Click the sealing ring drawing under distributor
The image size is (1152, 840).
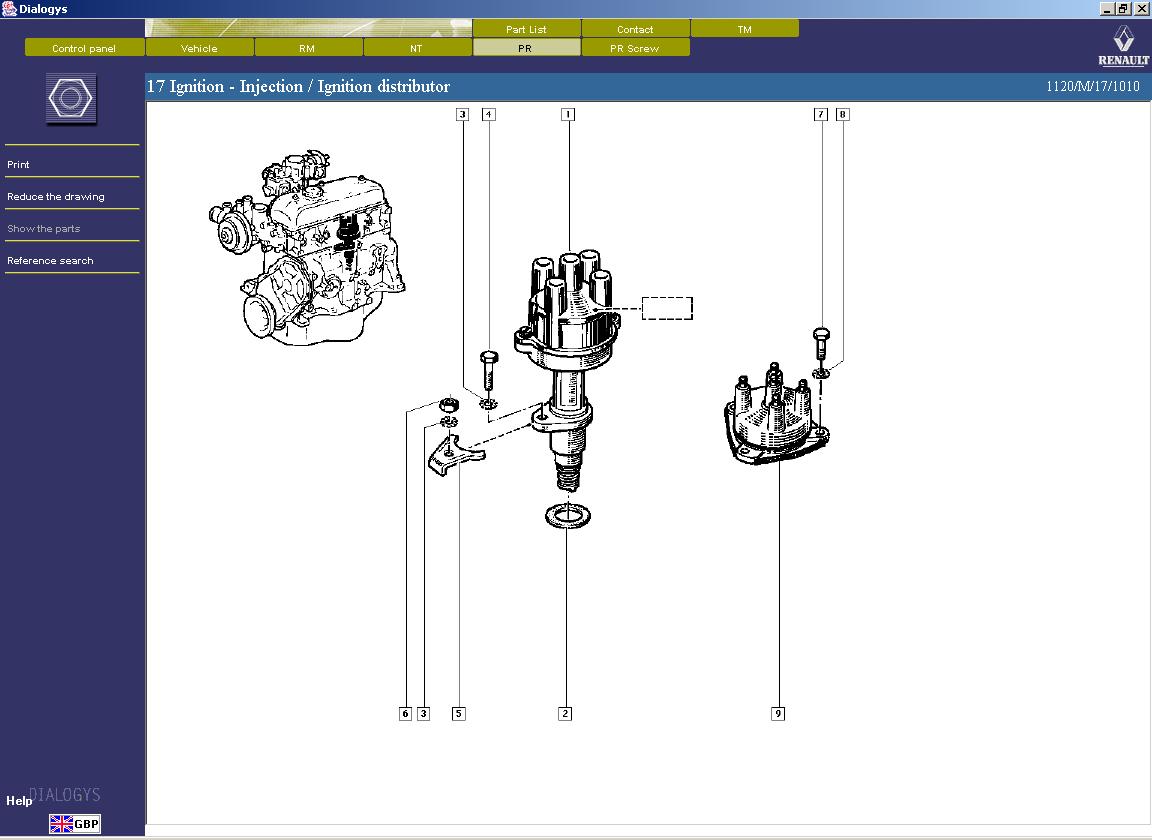pyautogui.click(x=568, y=515)
